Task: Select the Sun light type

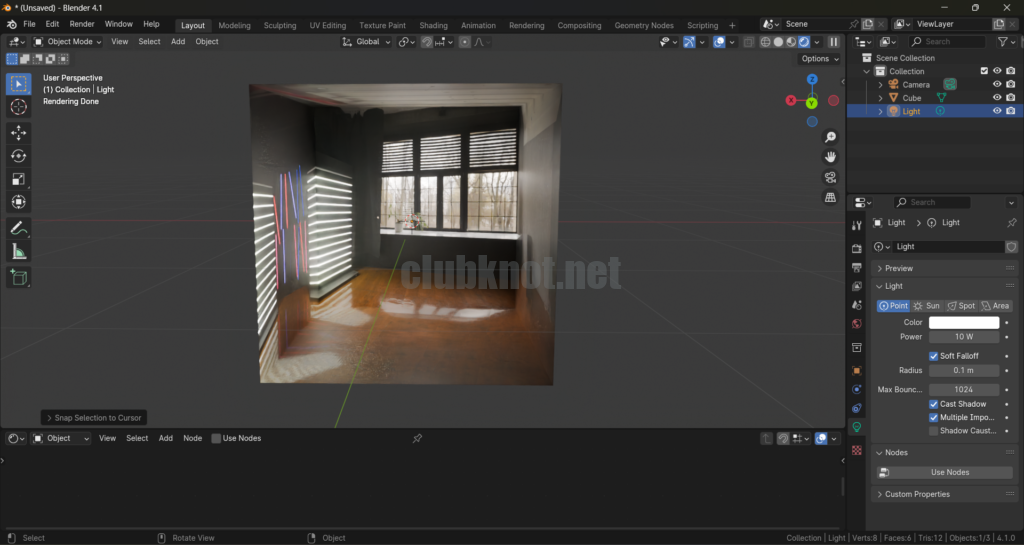Action: 926,306
